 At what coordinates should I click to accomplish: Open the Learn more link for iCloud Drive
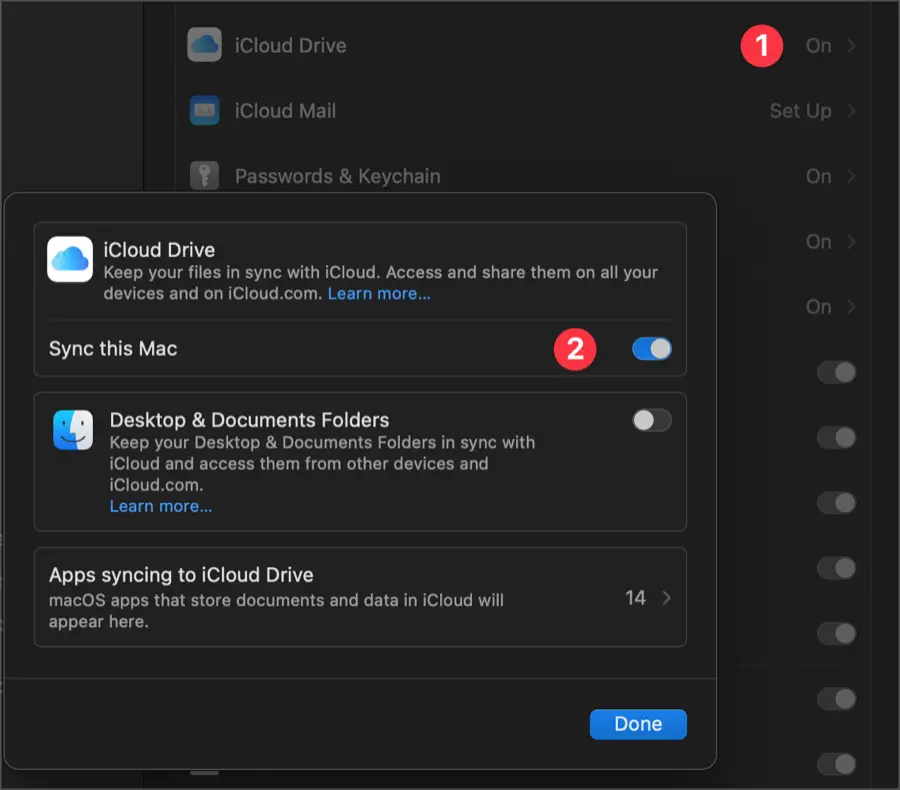tap(382, 293)
